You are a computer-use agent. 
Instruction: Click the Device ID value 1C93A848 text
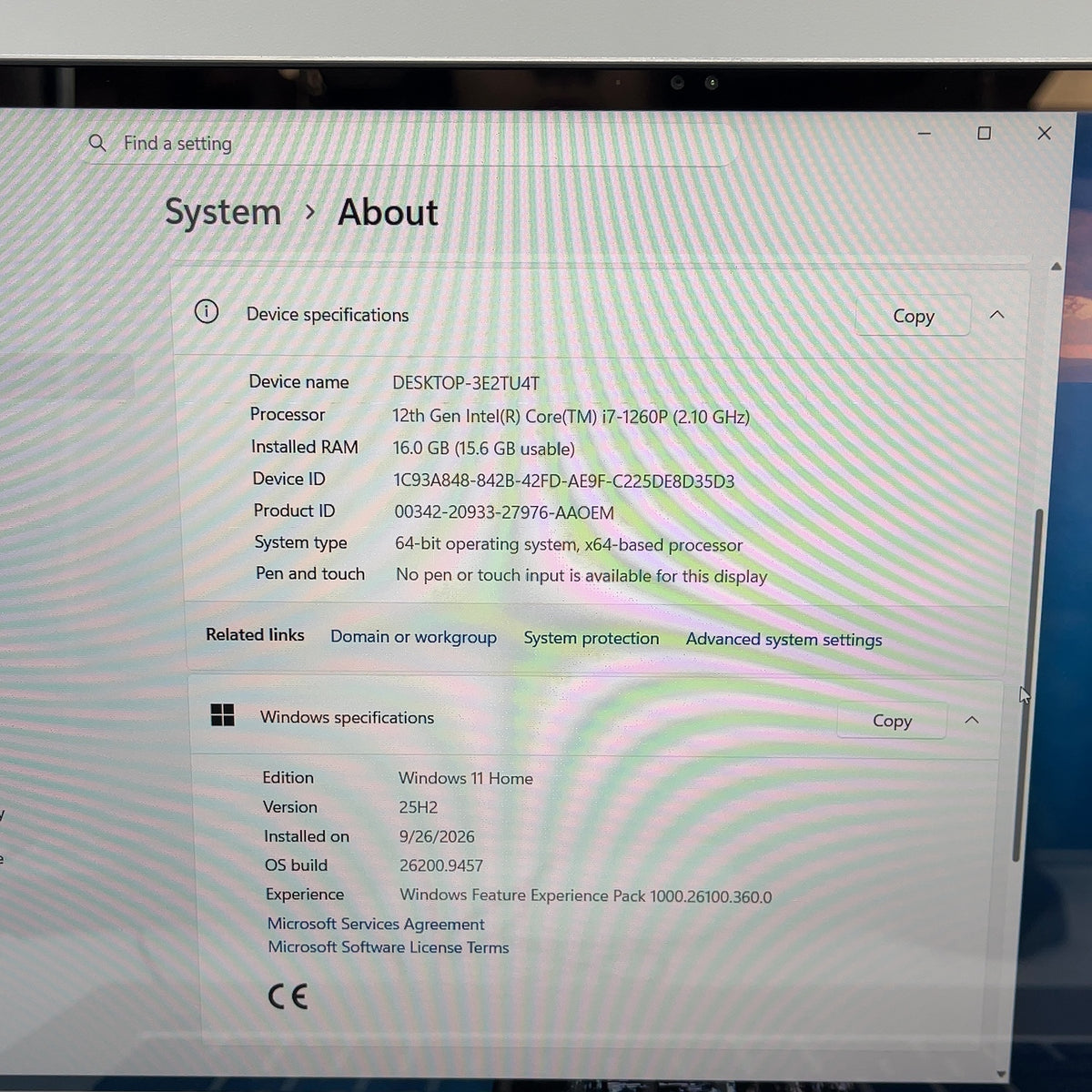(563, 481)
